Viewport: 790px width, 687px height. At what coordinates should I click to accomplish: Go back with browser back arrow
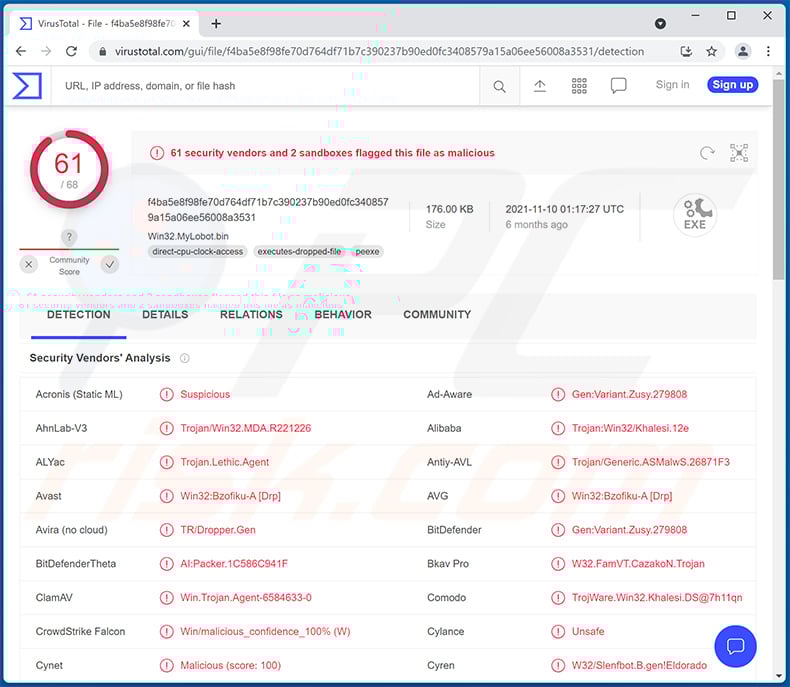point(21,51)
